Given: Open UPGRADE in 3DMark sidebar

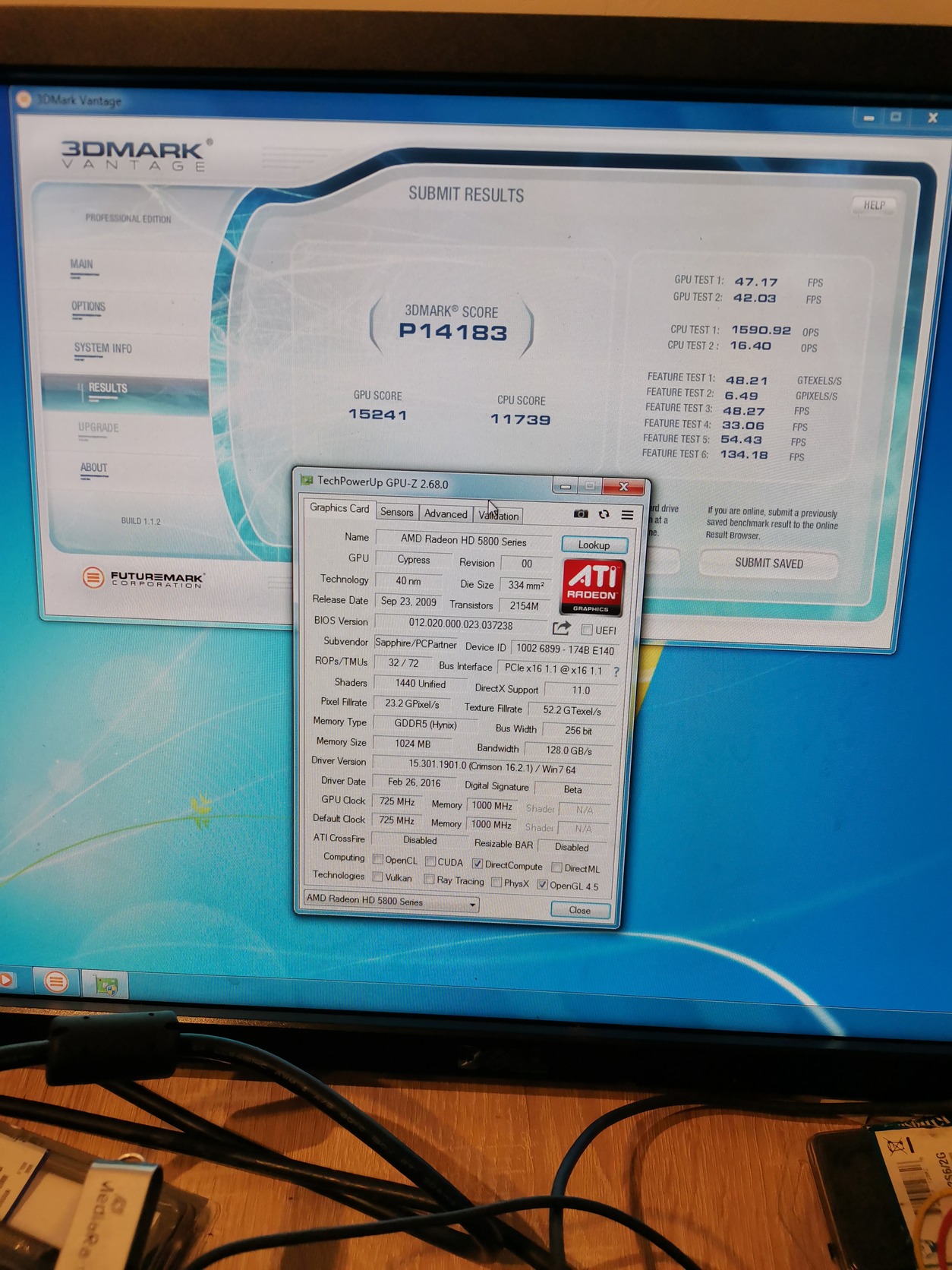Looking at the screenshot, I should pyautogui.click(x=98, y=428).
